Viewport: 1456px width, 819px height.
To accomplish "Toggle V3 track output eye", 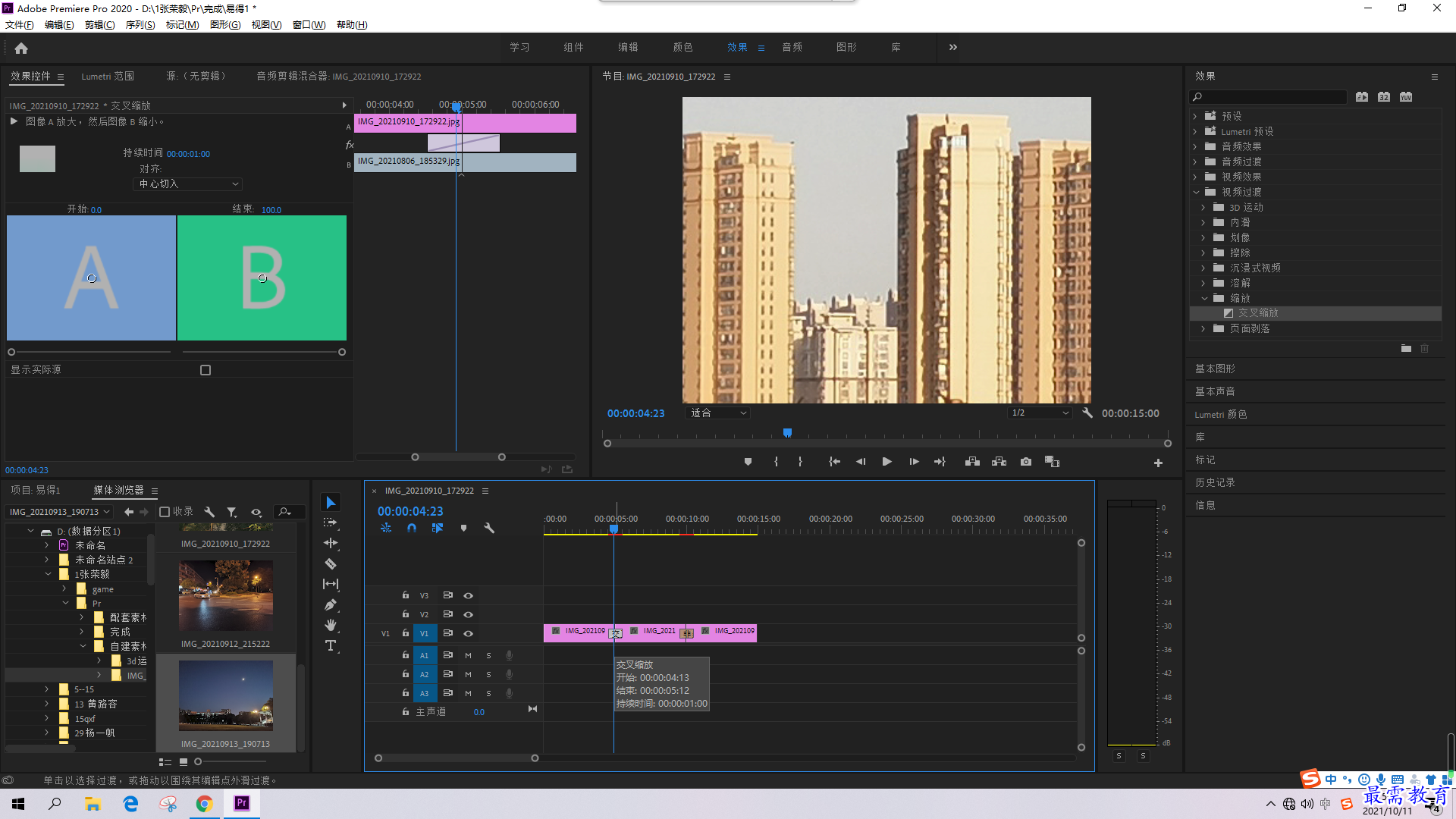I will pos(469,595).
